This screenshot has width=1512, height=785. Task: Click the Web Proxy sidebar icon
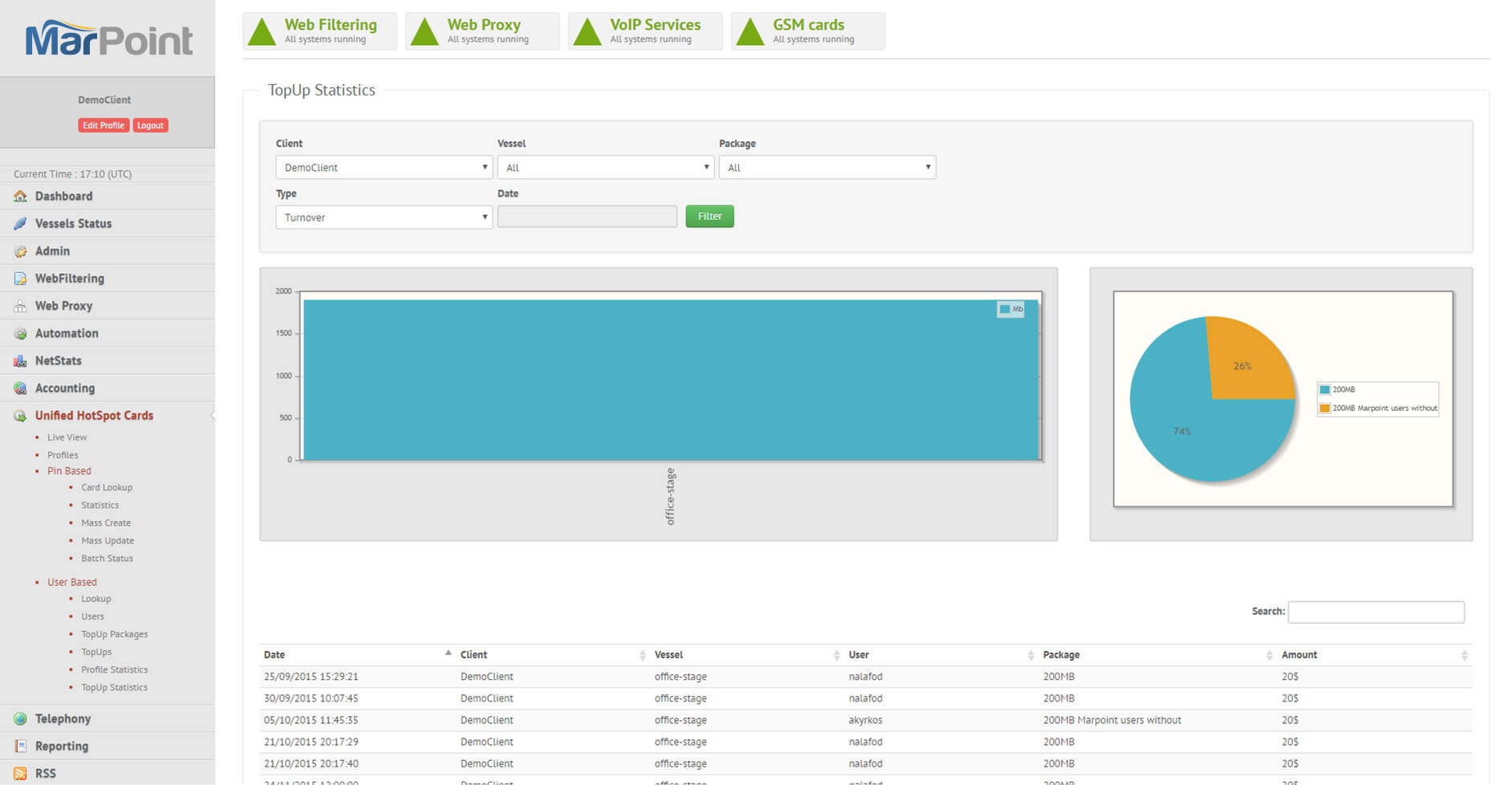[x=20, y=306]
